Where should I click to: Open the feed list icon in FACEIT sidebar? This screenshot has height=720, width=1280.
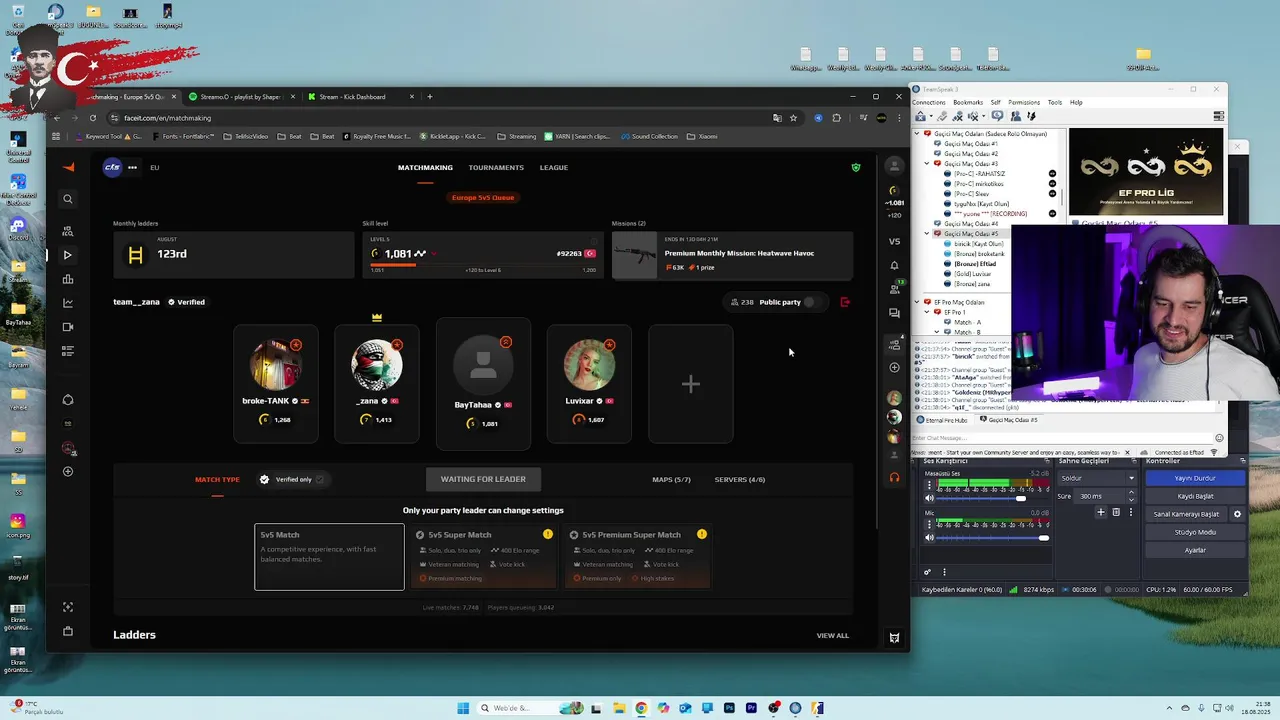(68, 351)
